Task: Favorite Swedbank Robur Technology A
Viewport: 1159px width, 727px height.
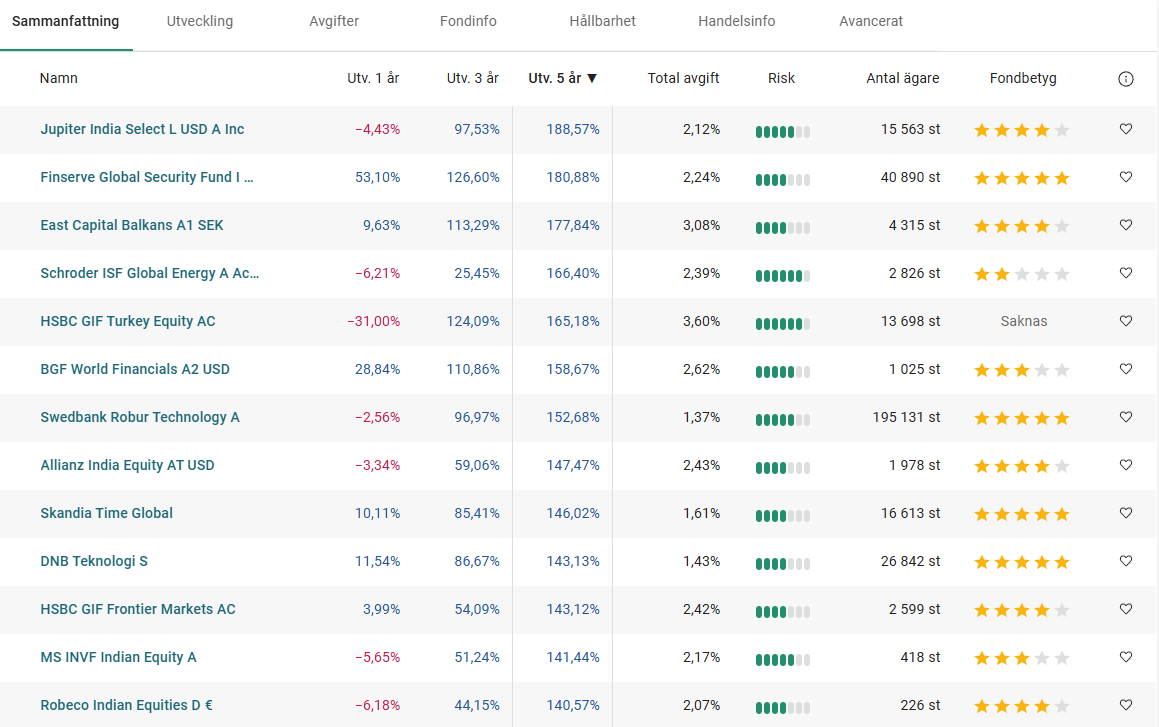Action: click(x=1126, y=417)
